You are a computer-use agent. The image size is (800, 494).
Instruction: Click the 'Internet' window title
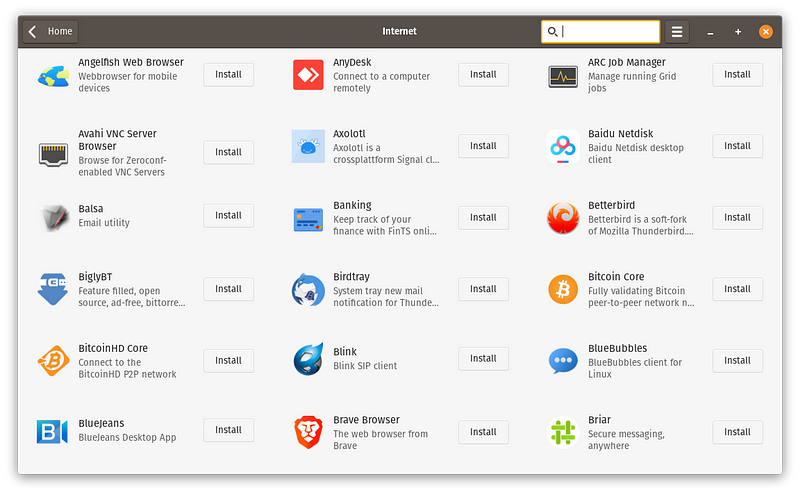coord(399,31)
